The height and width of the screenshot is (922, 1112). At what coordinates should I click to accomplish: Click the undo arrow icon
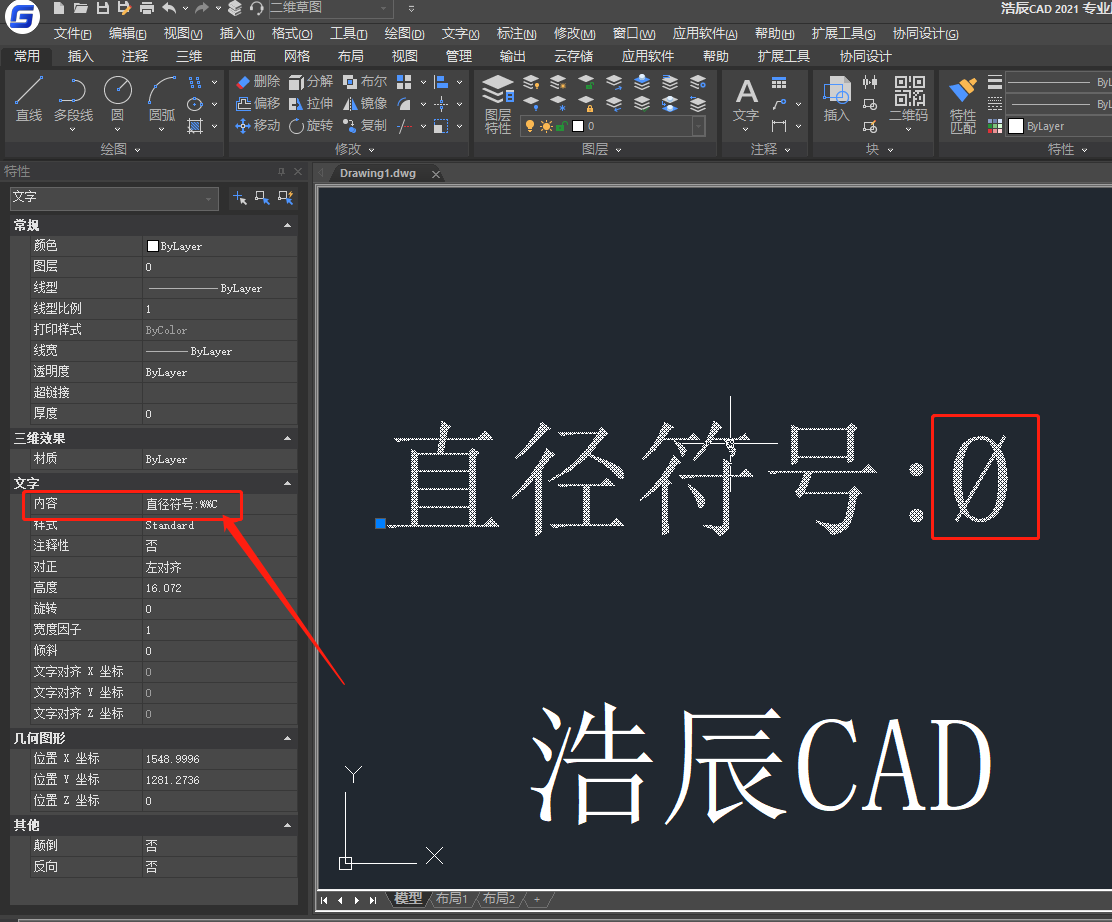click(x=169, y=9)
